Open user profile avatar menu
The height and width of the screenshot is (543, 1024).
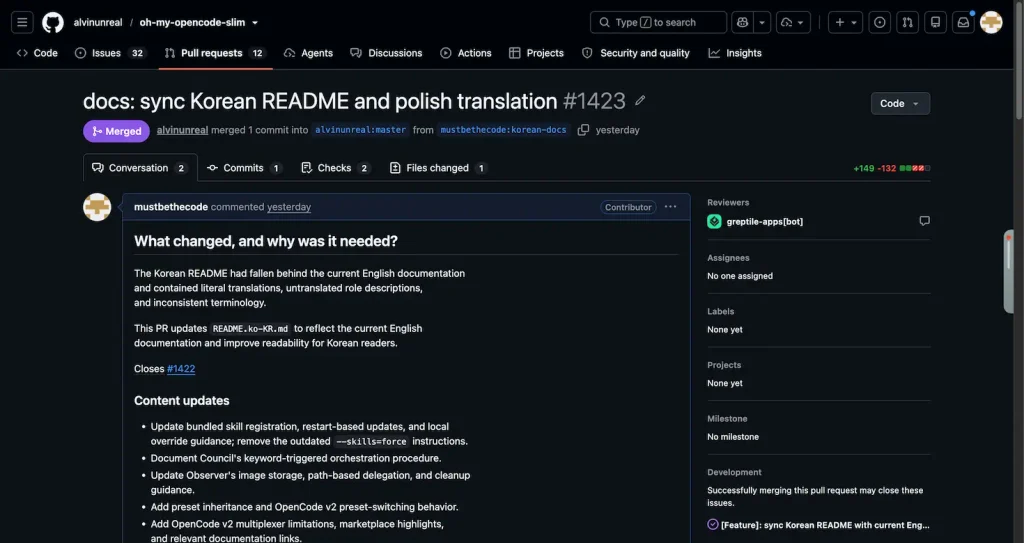(x=991, y=22)
